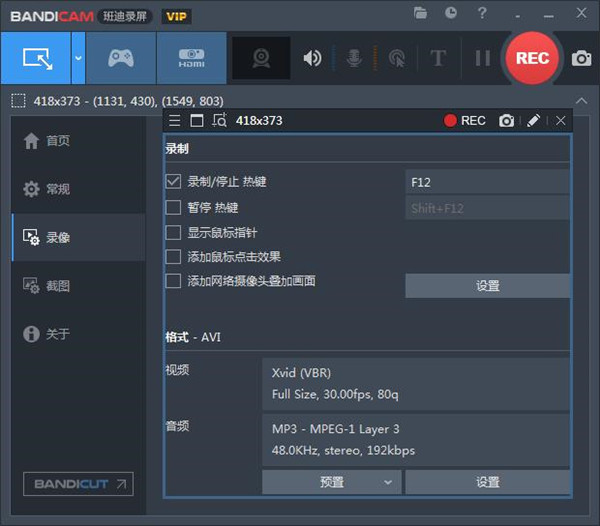
Task: Click the 设置 button beside 预置
Action: [488, 482]
